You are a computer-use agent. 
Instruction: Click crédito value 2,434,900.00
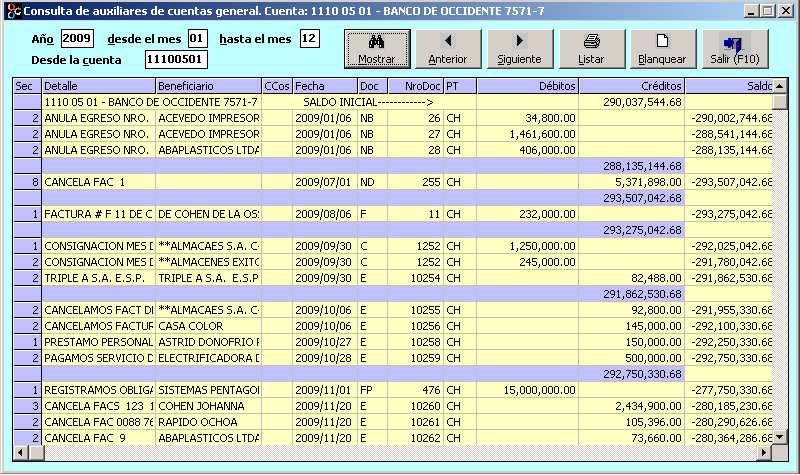pyautogui.click(x=648, y=406)
